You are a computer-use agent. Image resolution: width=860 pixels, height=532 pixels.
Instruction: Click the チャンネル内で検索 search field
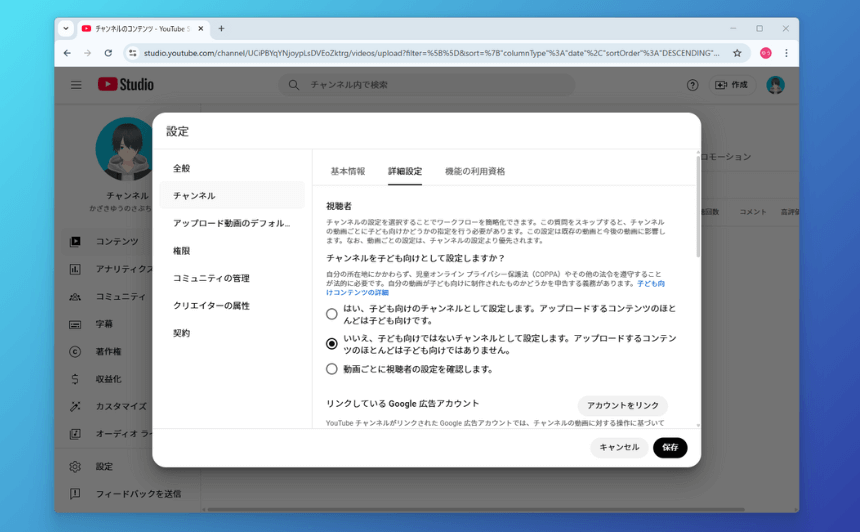tap(427, 85)
